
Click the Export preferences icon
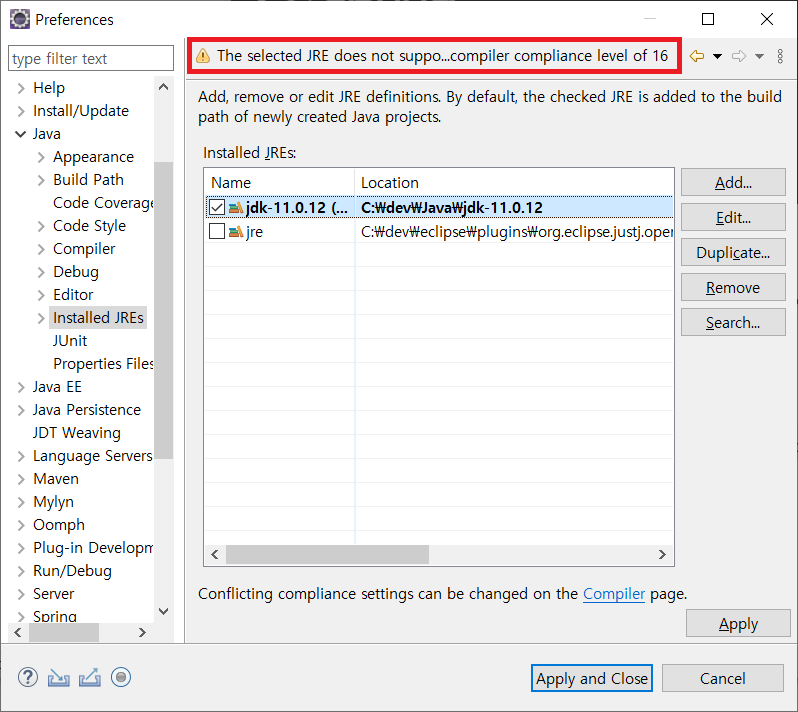pyautogui.click(x=90, y=677)
